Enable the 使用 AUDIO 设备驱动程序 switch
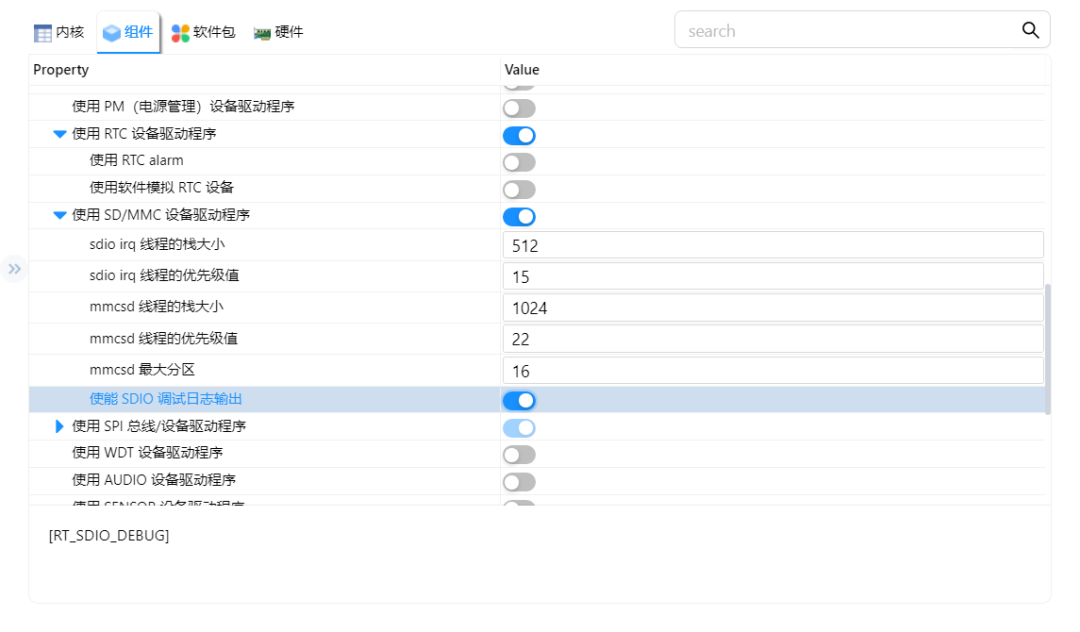This screenshot has height=632, width=1080. [x=519, y=481]
